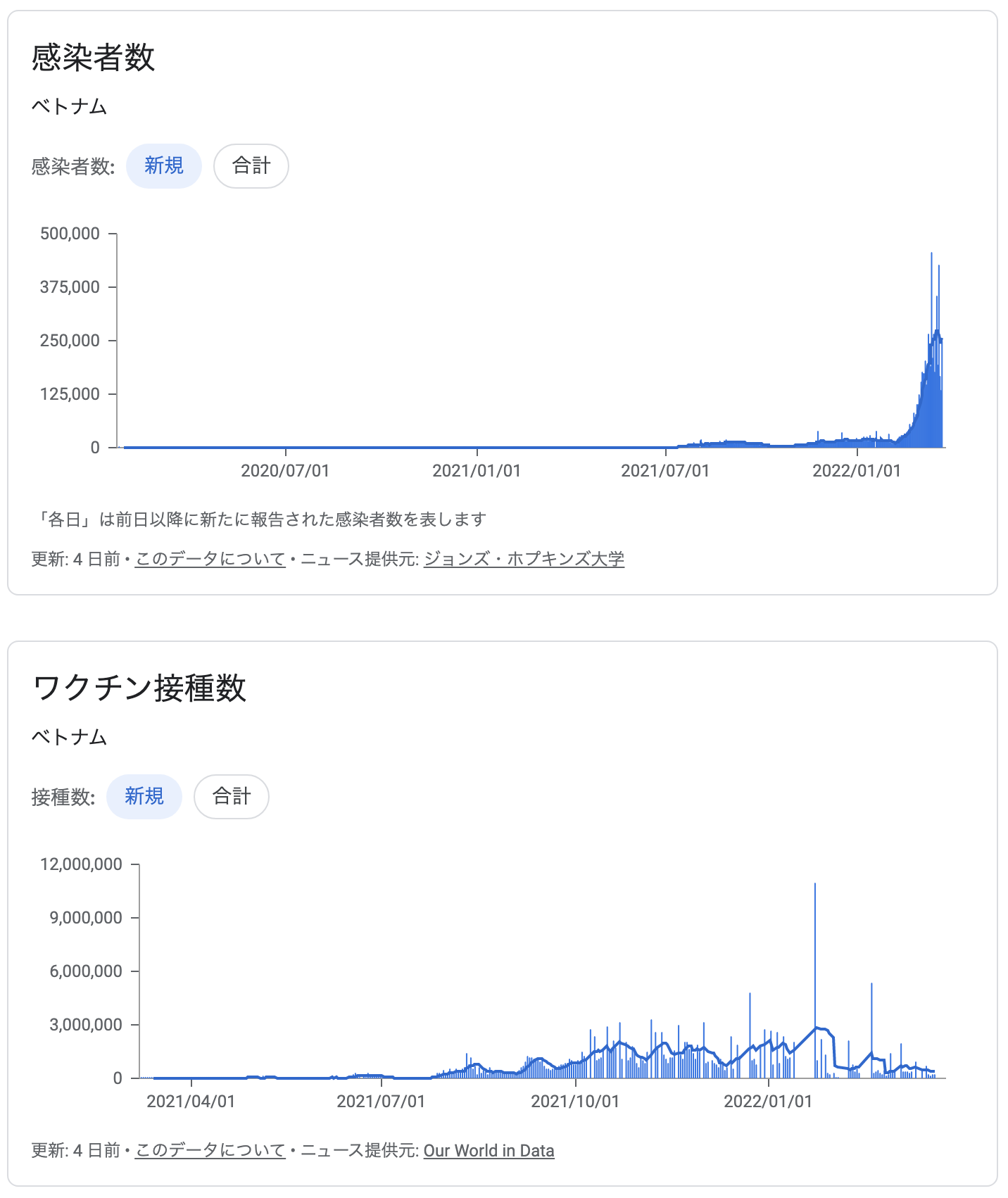Click the 感染者数 card heading
Viewport: 1008px width, 1198px height.
tap(93, 57)
